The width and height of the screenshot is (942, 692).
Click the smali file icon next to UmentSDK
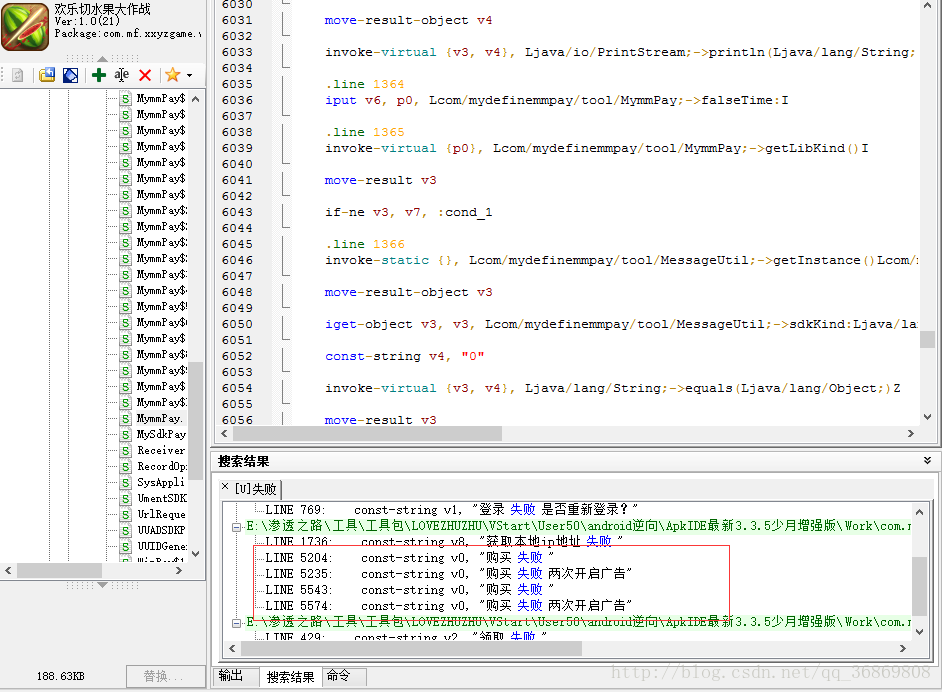(125, 499)
